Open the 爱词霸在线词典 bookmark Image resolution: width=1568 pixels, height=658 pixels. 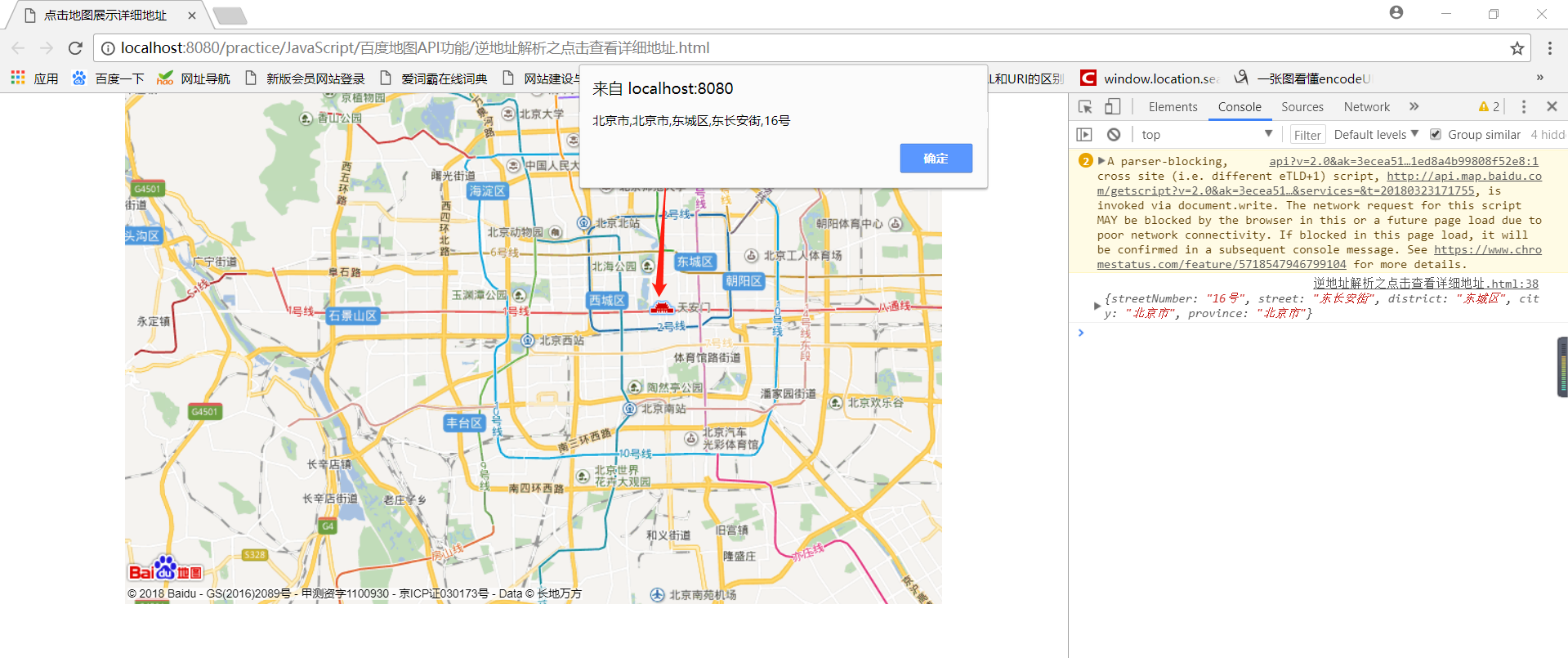click(x=434, y=78)
